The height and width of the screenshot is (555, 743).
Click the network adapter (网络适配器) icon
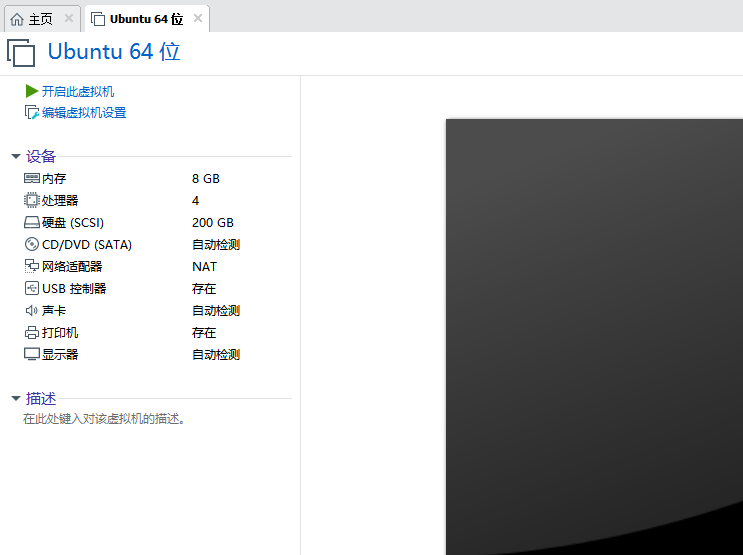click(32, 267)
